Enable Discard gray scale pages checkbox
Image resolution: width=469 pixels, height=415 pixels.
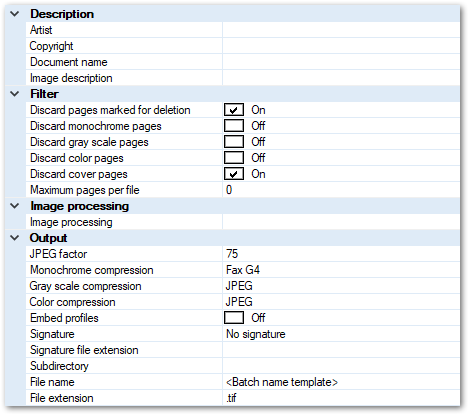234,142
